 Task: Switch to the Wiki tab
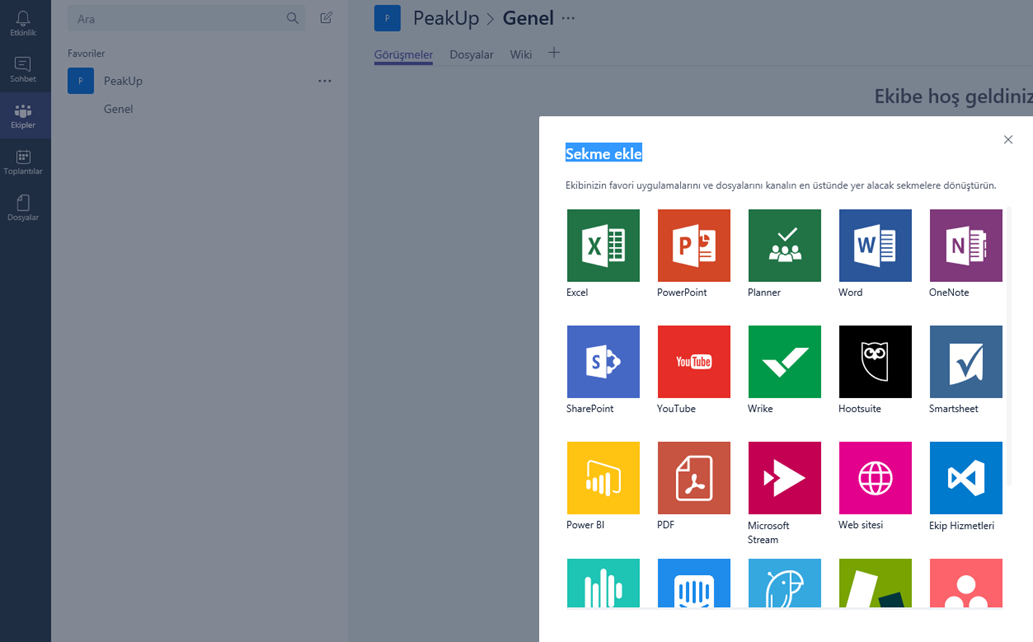(x=520, y=55)
